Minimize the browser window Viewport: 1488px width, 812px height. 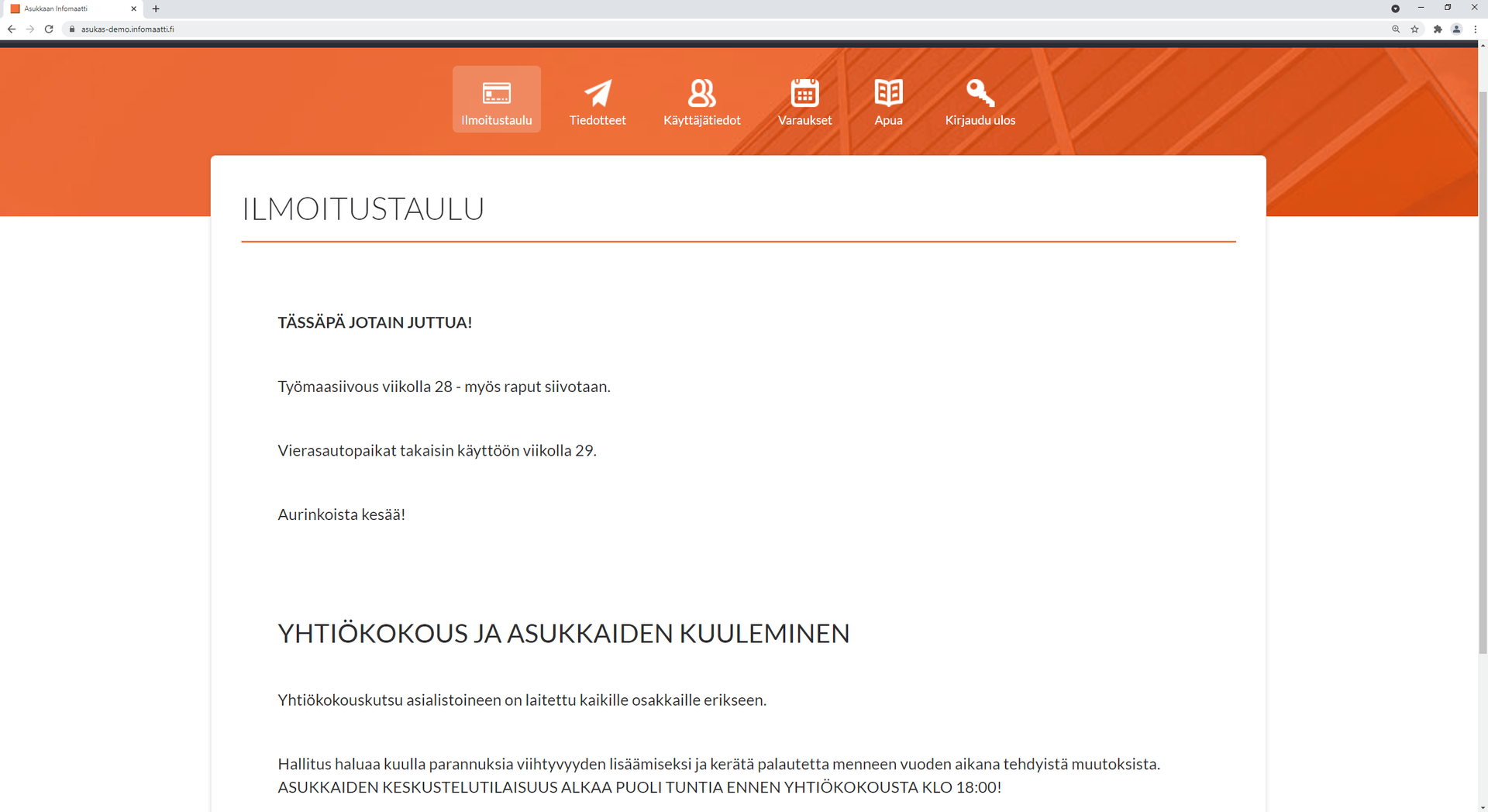pos(1421,8)
